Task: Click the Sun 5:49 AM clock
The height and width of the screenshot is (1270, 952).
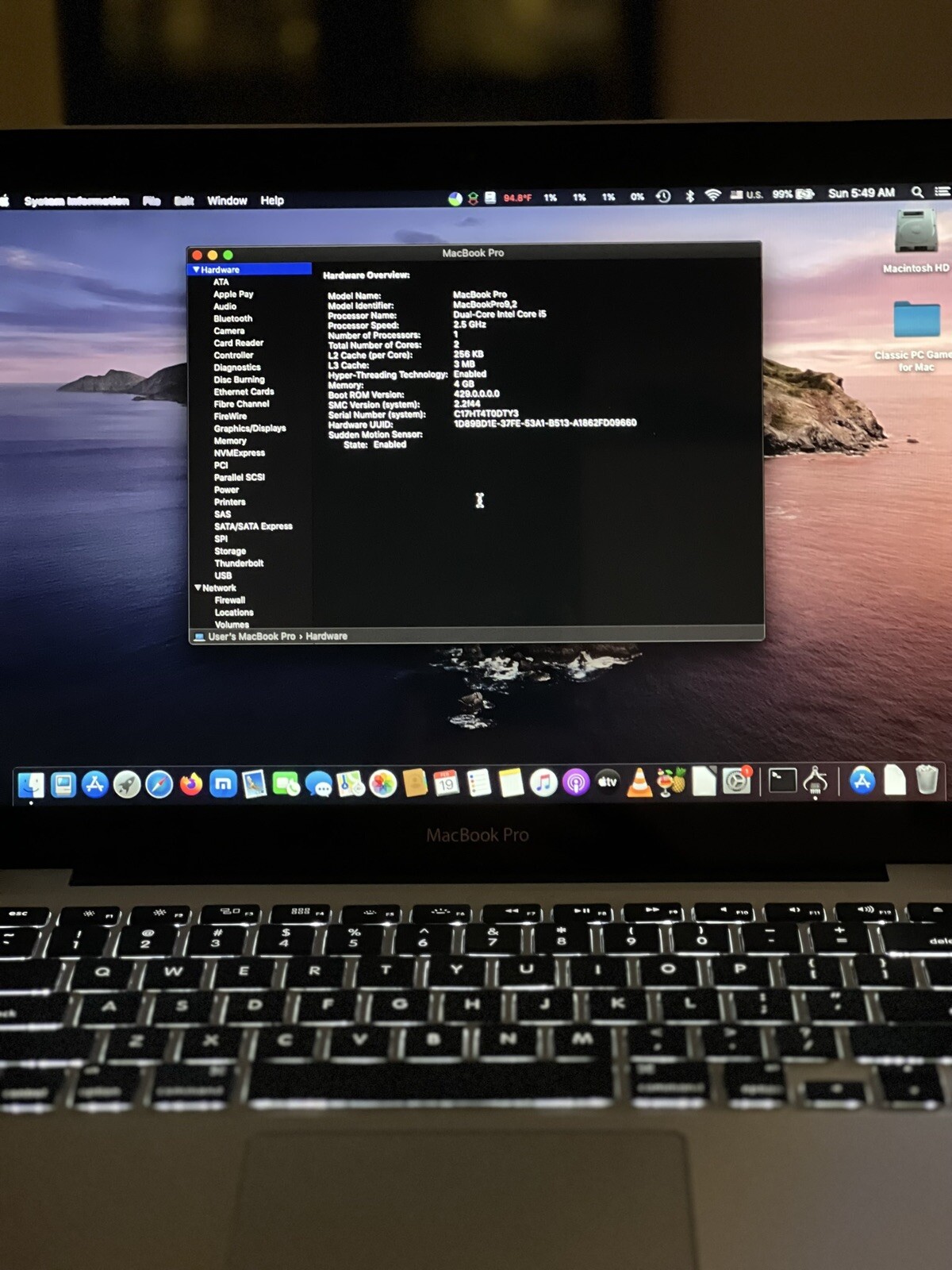Action: [862, 193]
